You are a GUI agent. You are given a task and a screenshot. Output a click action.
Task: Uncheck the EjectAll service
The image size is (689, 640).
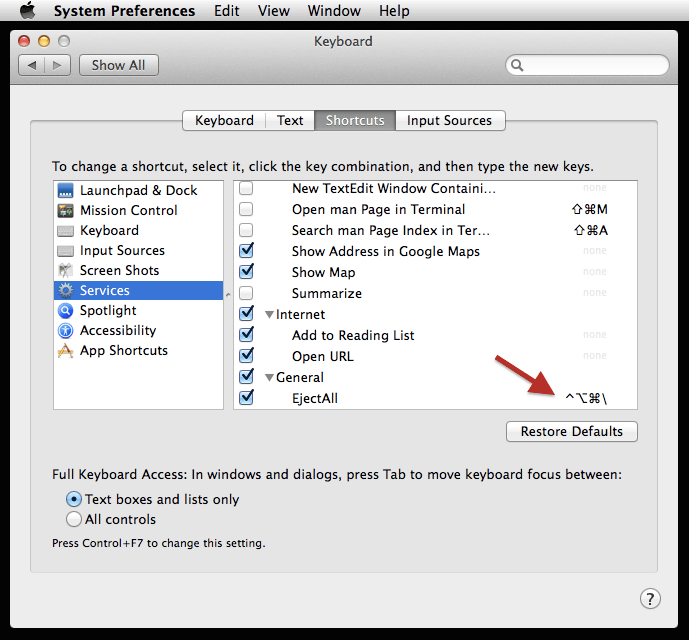[246, 397]
